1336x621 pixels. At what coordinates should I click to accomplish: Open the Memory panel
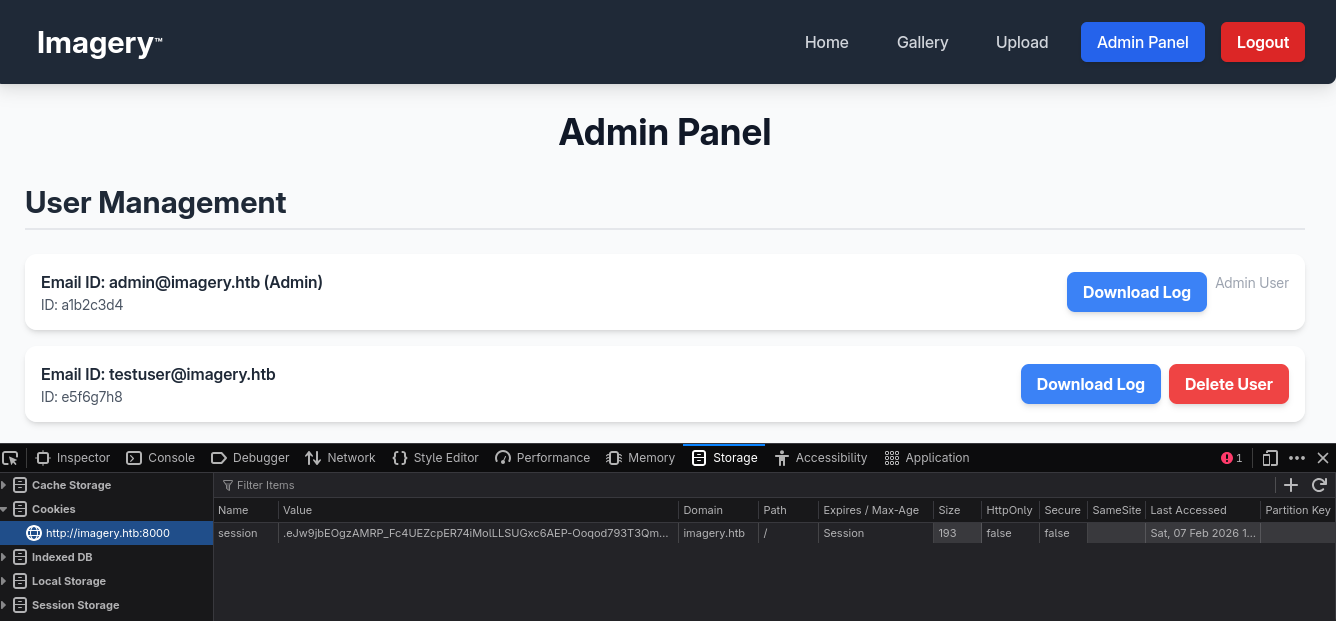point(640,457)
